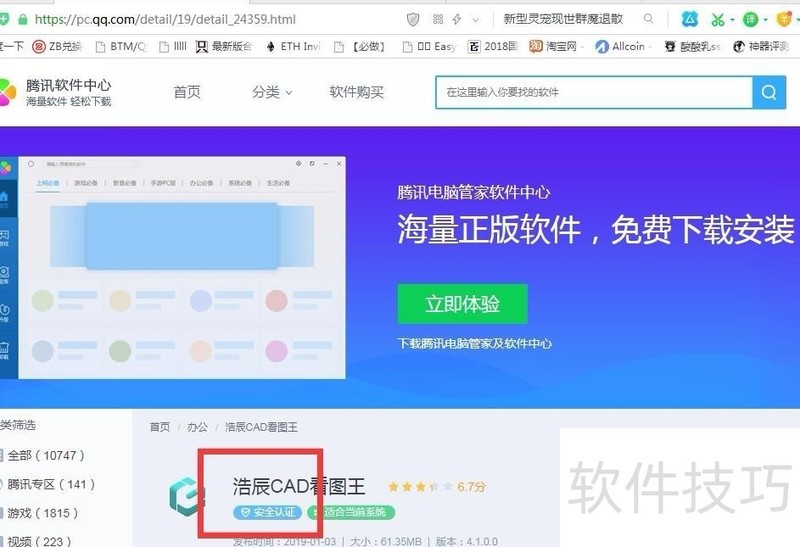Select the 全部 (10747) category filter

pyautogui.click(x=43, y=455)
